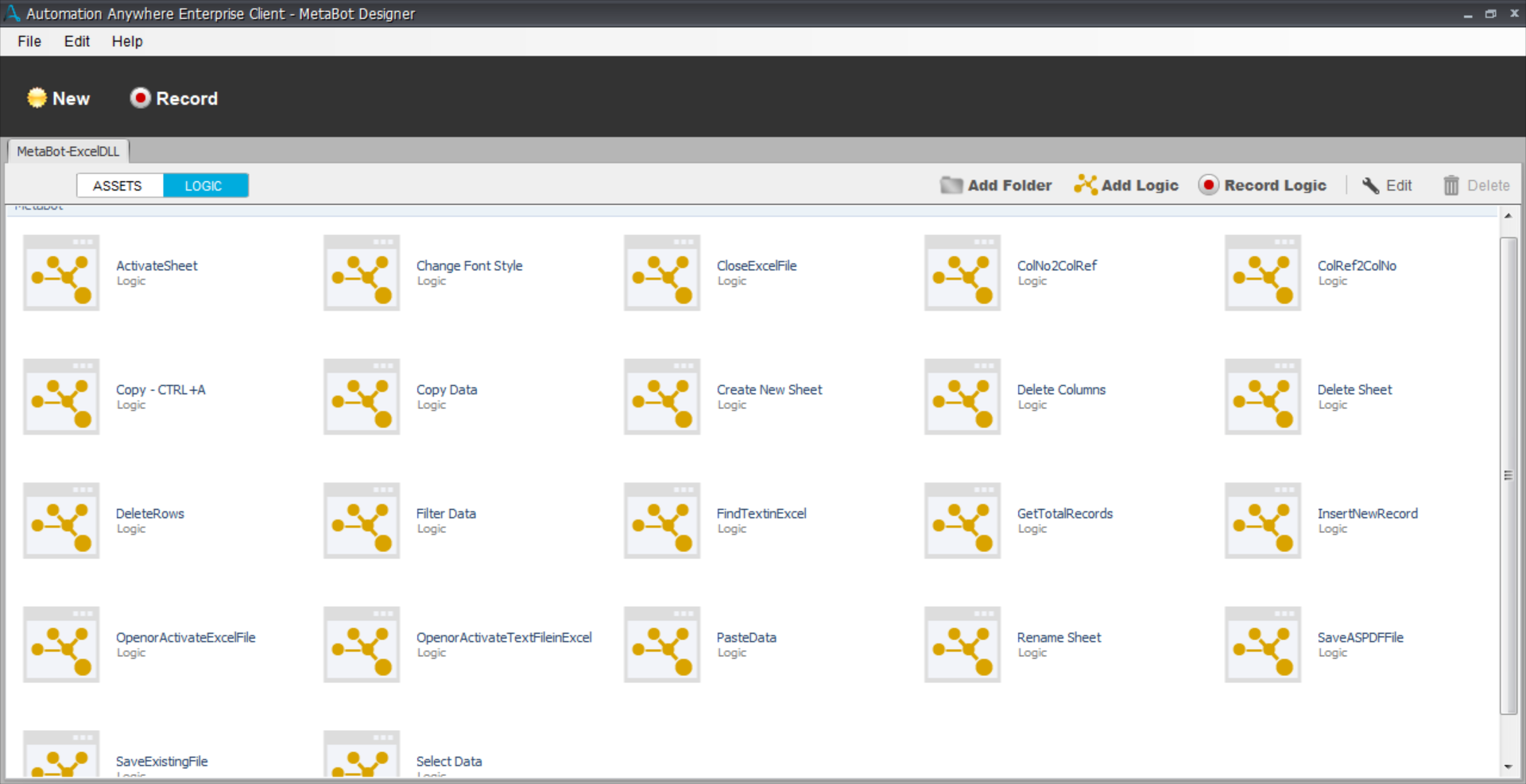Click the Delete trash button
Viewport: 1526px width, 784px height.
click(x=1477, y=185)
